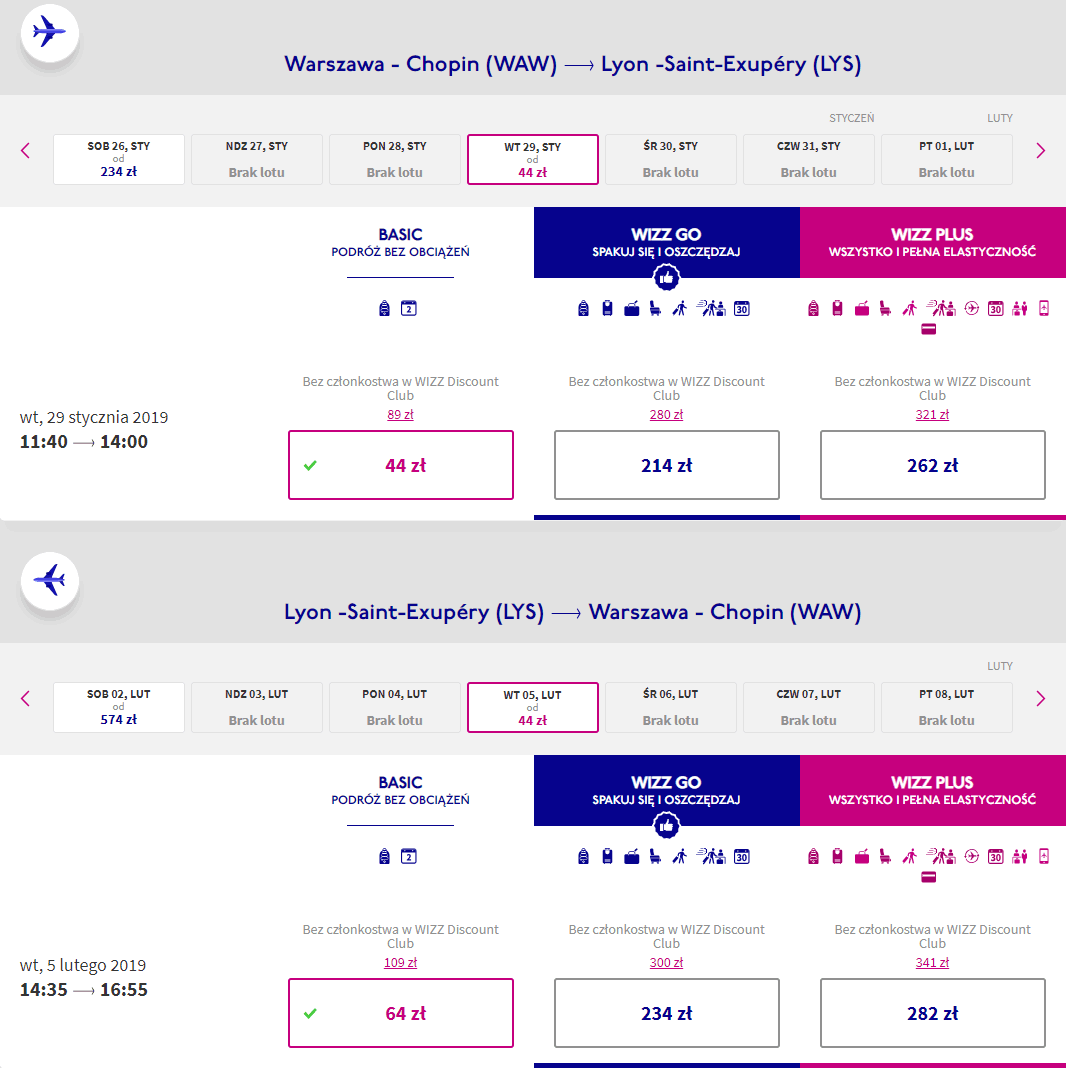
Task: Click the credit card icon under outbound WIZZ PLUS
Action: (929, 330)
